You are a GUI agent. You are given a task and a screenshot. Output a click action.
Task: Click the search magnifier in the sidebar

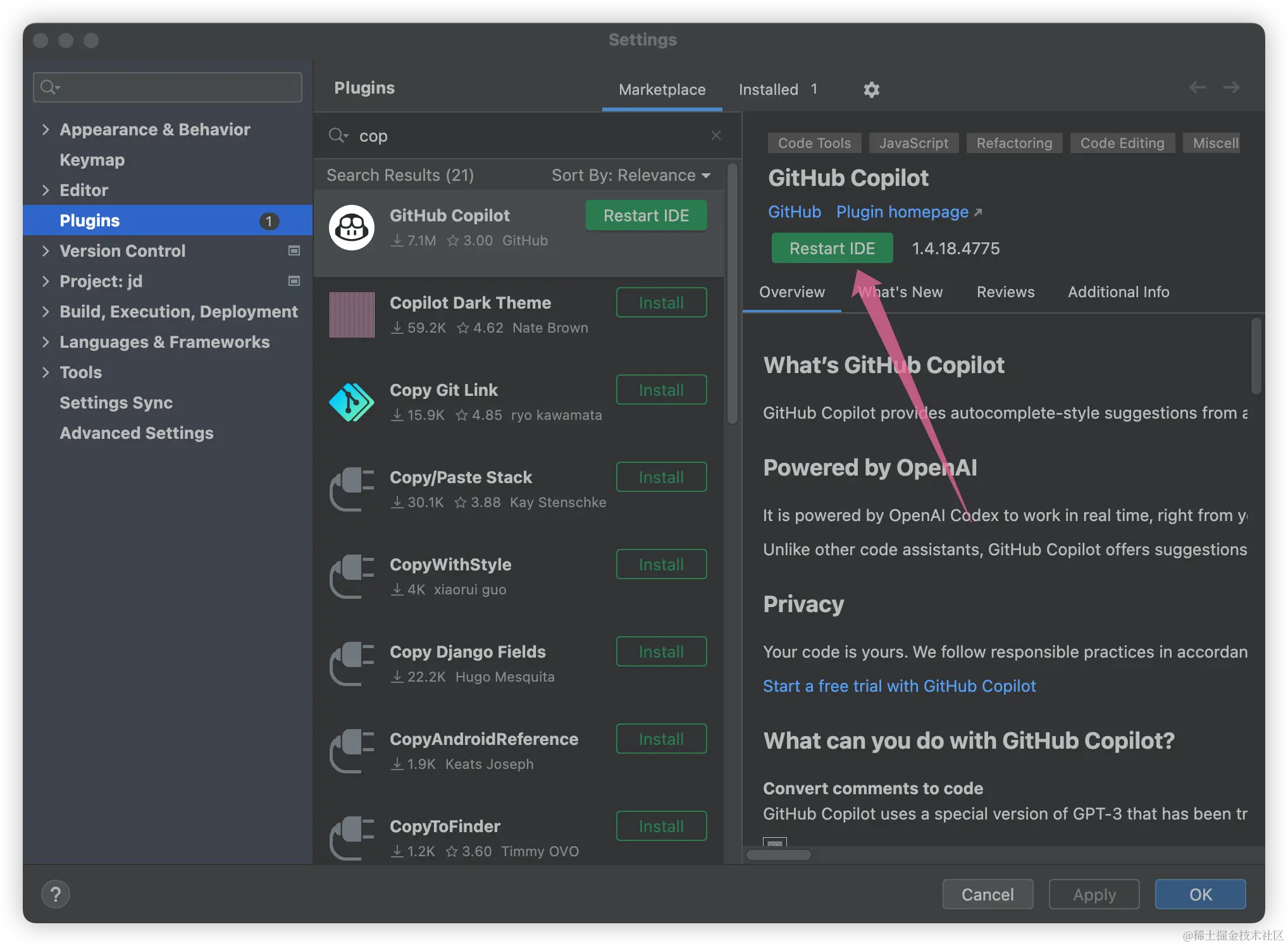[49, 87]
